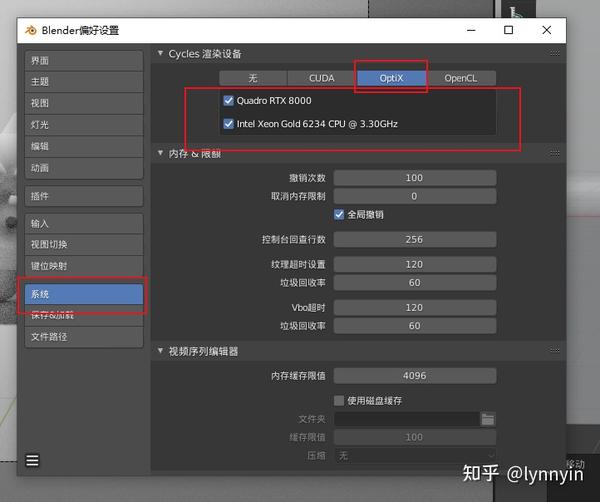Toggle the 全局撤销 global undo checkbox
The height and width of the screenshot is (502, 600).
339,215
